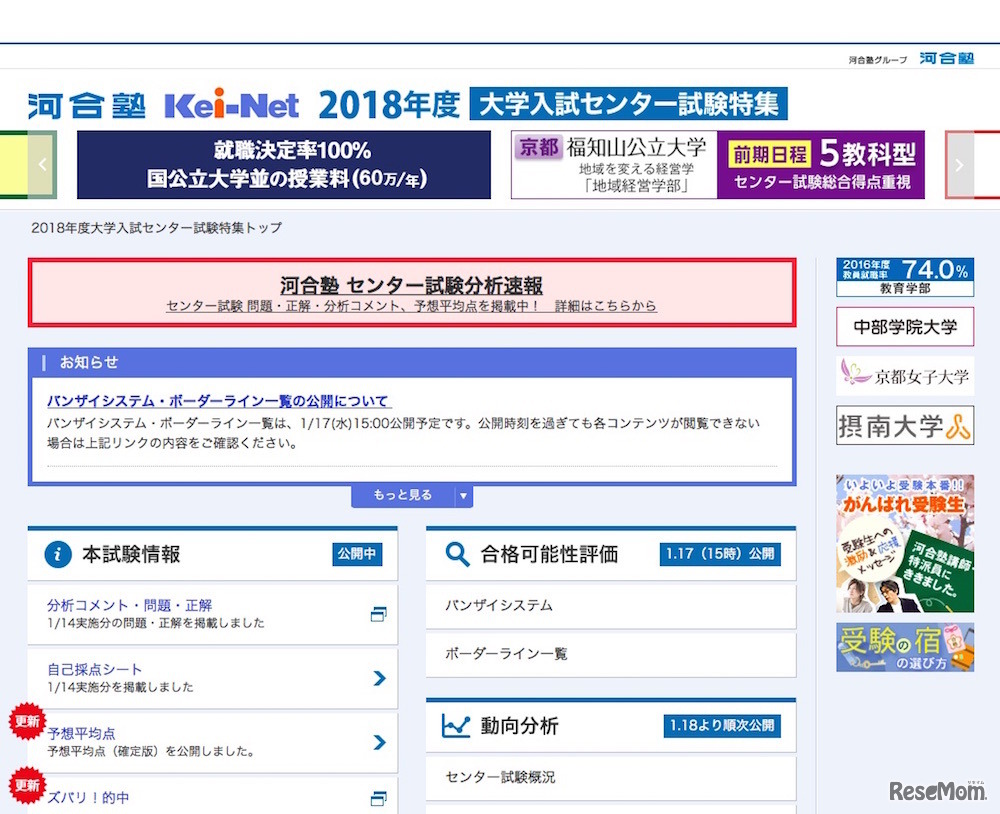
Task: Open the バンザイシステム・ボーダーライン一覧の公開について notice
Action: 219,401
